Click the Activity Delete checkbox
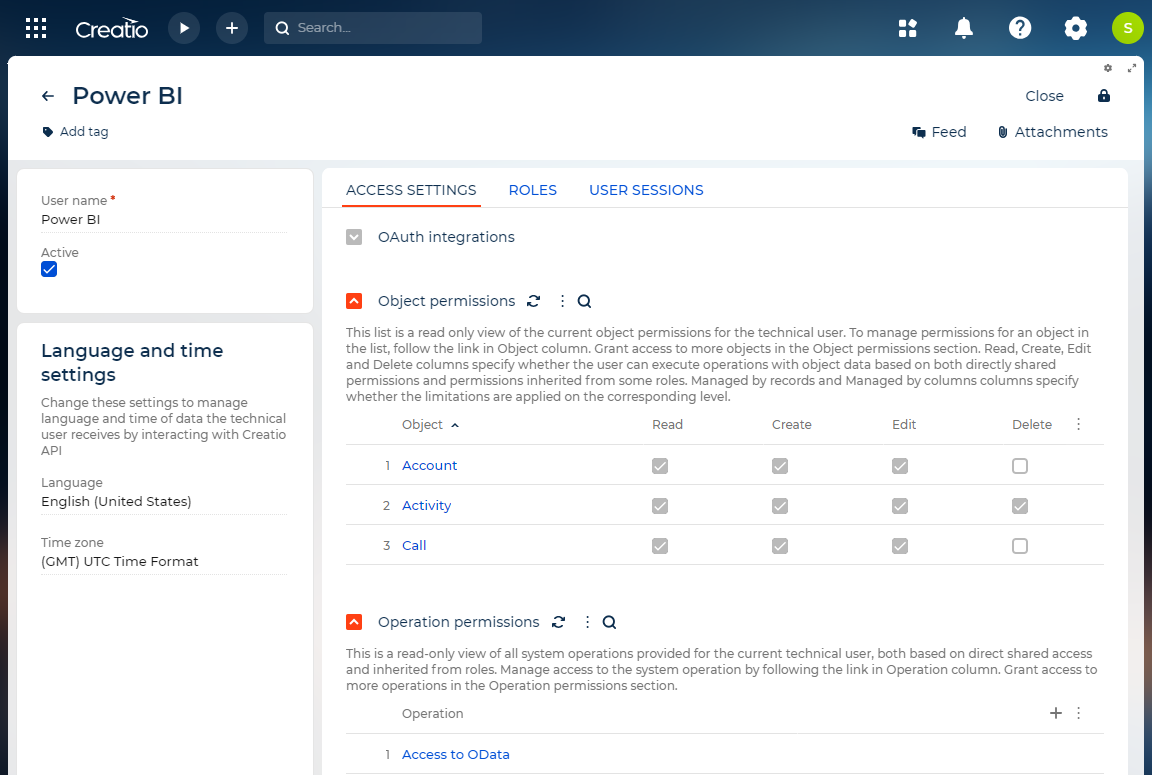 point(1020,506)
